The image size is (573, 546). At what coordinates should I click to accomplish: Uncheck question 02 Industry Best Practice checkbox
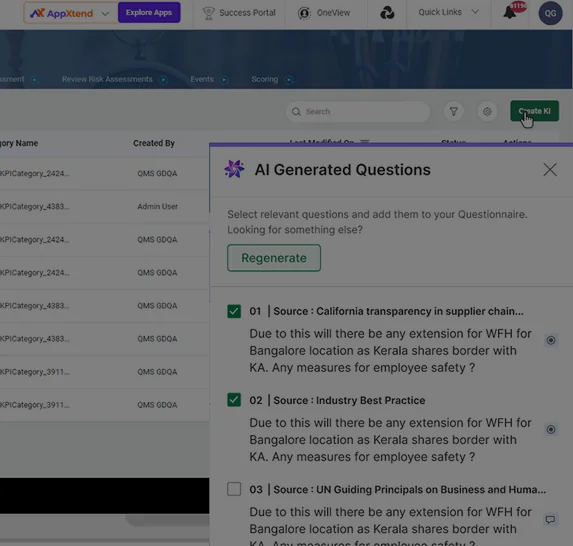click(234, 400)
